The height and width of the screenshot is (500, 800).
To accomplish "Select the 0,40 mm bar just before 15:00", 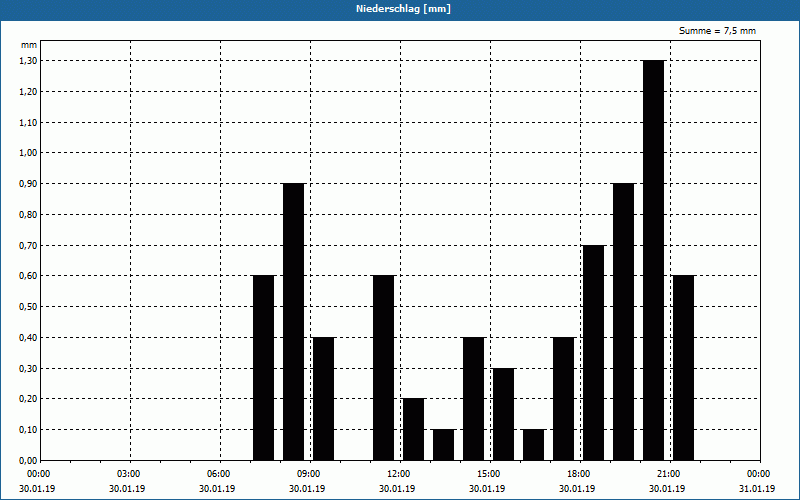I will [473, 399].
